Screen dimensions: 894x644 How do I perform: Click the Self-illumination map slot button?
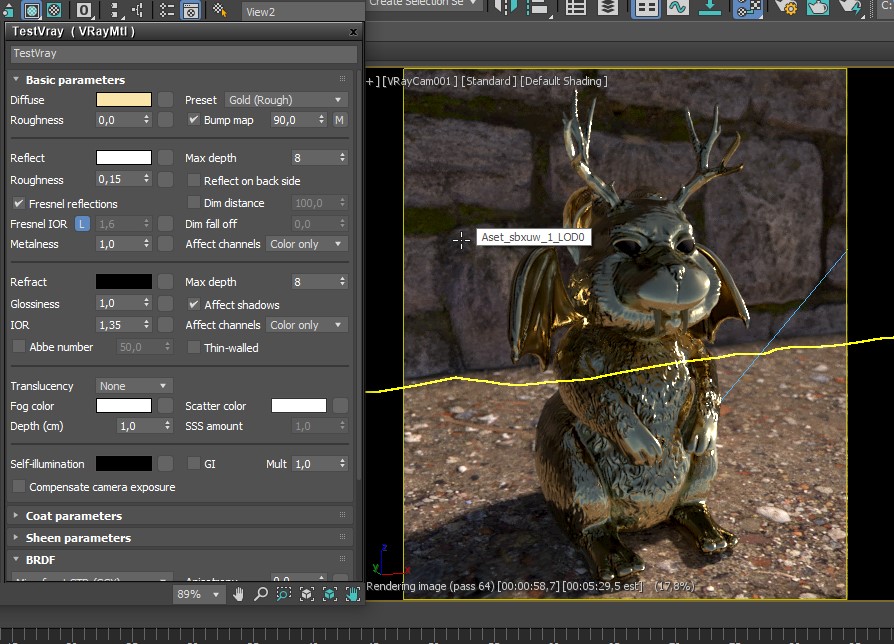(x=165, y=463)
